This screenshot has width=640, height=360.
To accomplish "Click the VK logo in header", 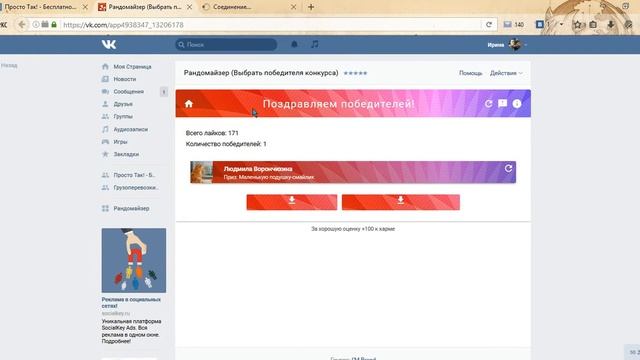I will click(x=109, y=44).
